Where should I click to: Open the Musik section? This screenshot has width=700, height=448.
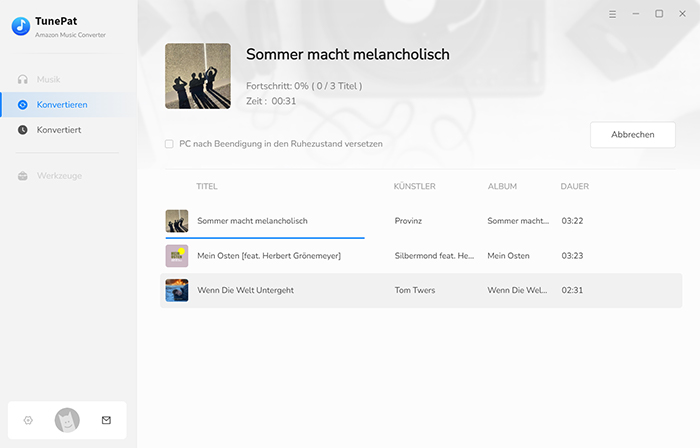[x=48, y=79]
